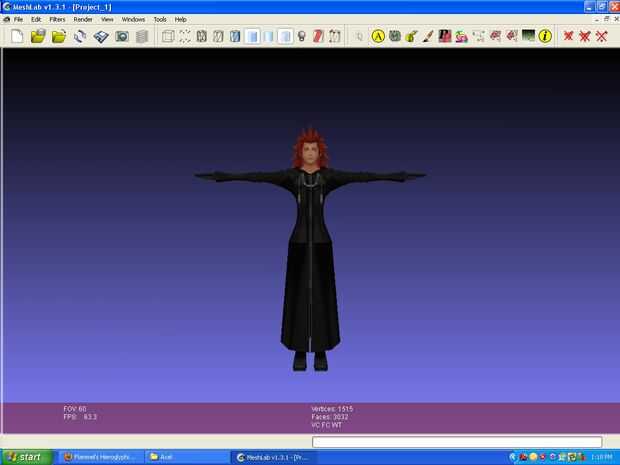Take a snapshot with the camera icon

tap(122, 36)
